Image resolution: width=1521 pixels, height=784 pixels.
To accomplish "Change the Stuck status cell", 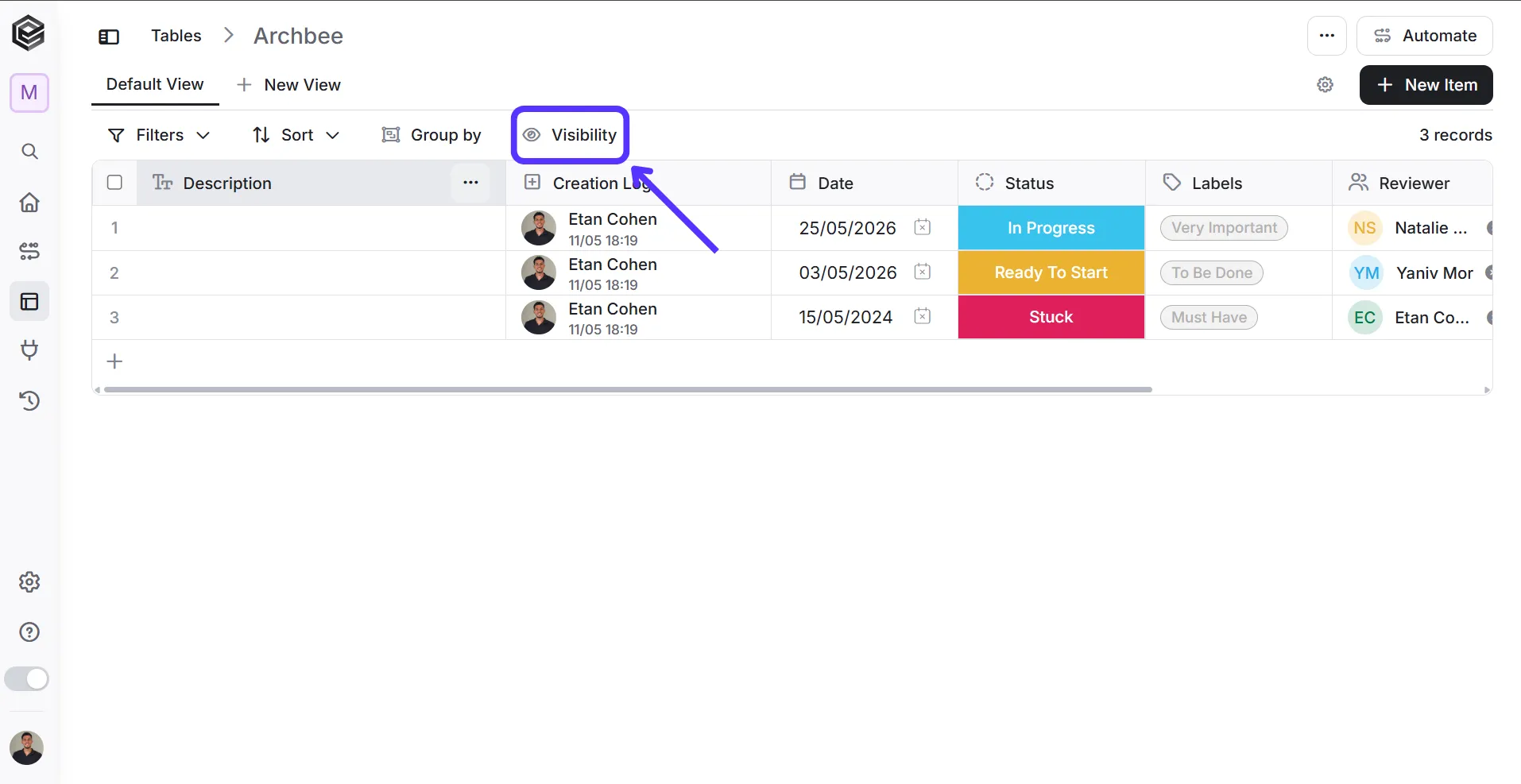I will [x=1051, y=317].
